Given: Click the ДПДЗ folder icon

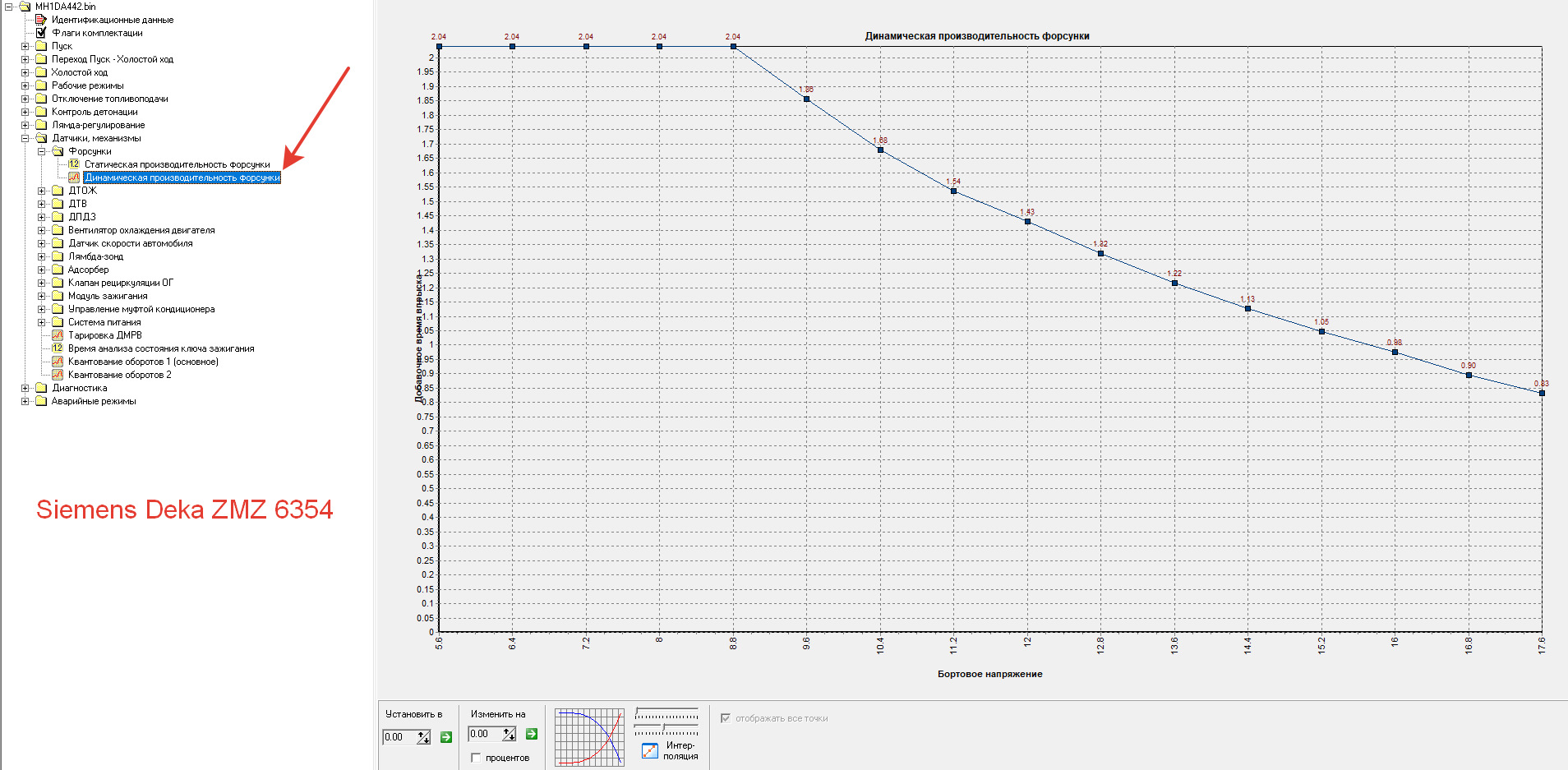Looking at the screenshot, I should coord(58,217).
